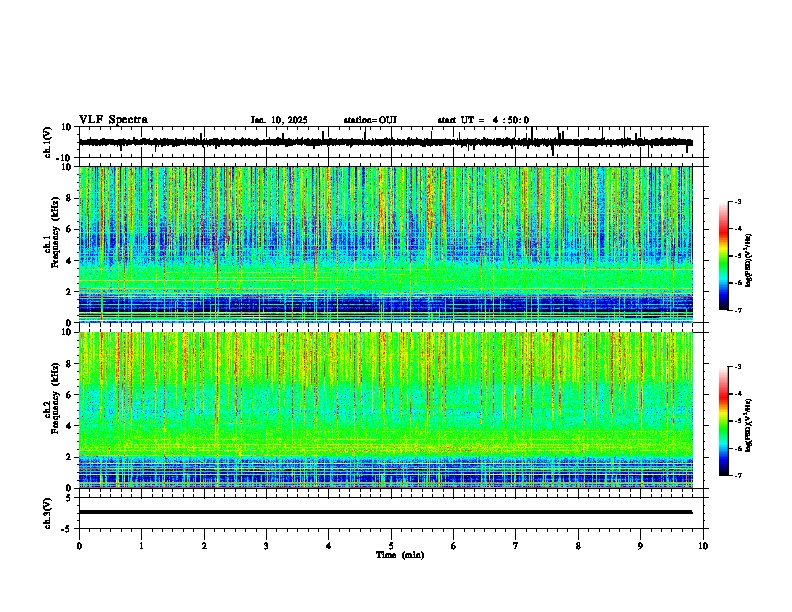
Task: Click the ch.1 color bar log(PSD) unit label
Action: 748,261
